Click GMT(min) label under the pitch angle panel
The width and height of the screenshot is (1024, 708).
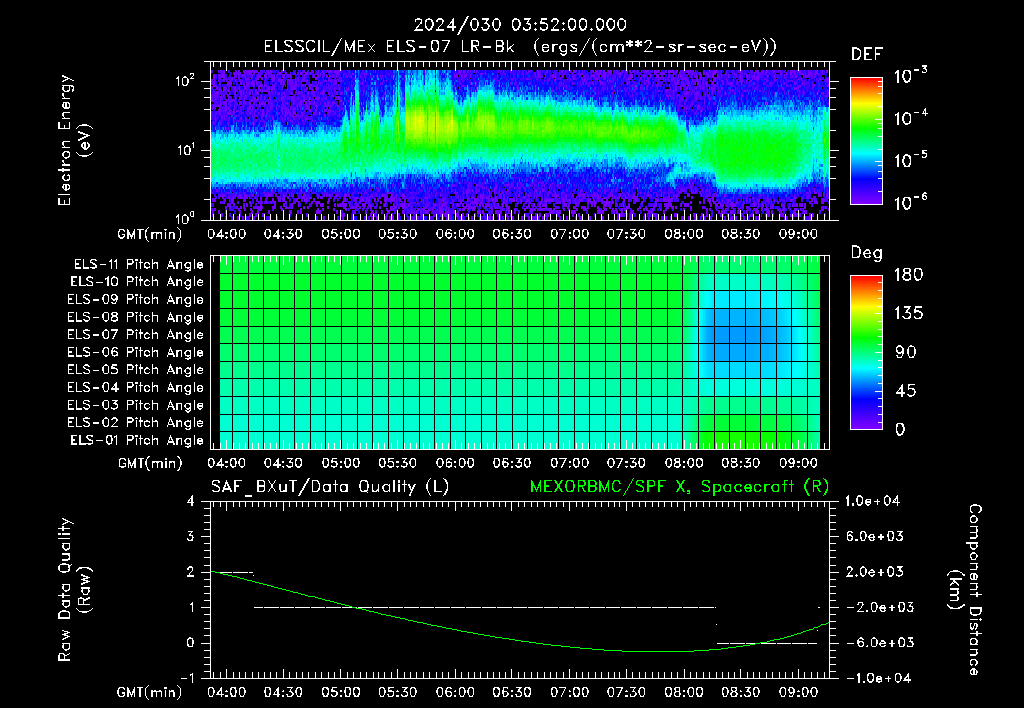pyautogui.click(x=150, y=464)
